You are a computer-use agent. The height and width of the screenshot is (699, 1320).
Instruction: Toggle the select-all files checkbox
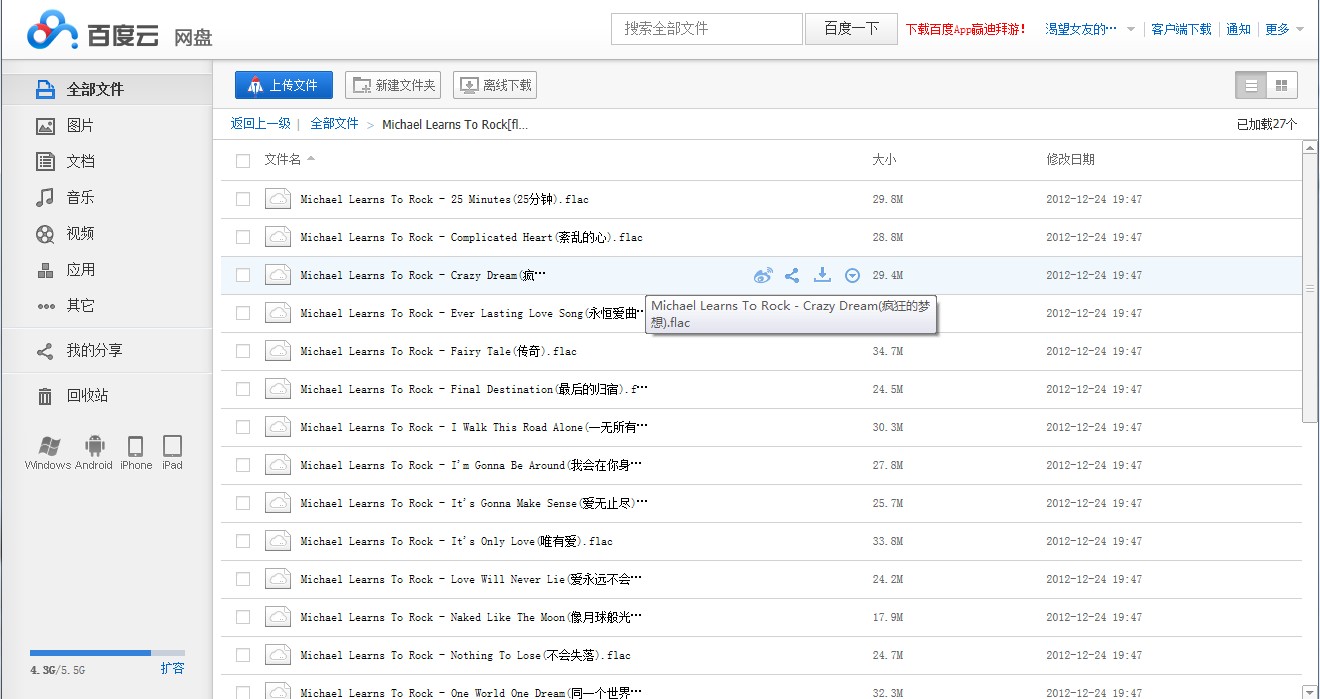pos(243,161)
